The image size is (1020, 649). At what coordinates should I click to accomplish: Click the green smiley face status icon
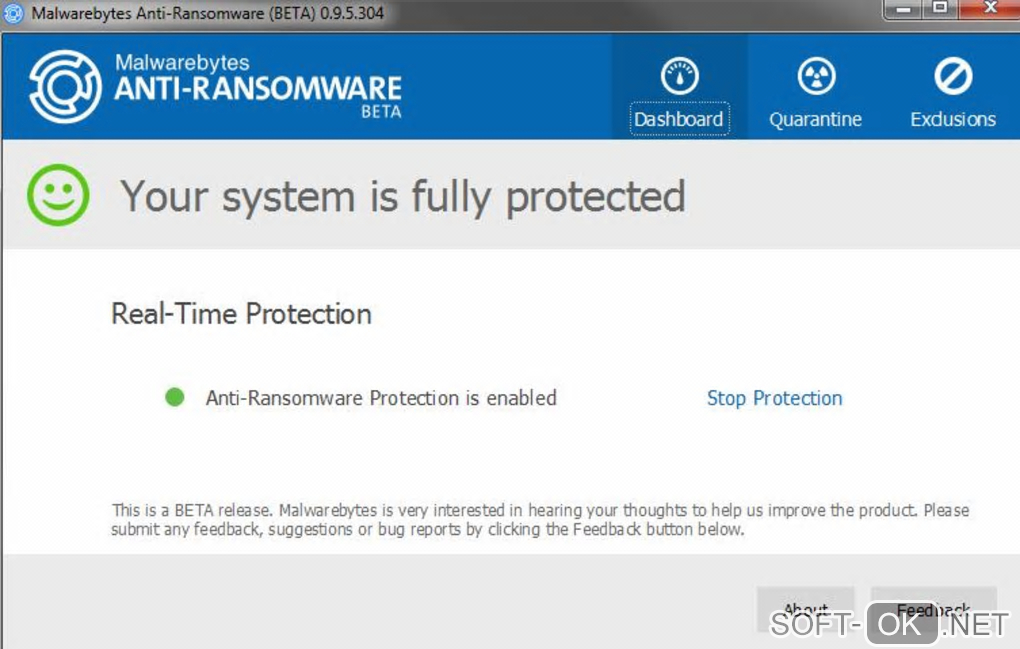tap(58, 195)
